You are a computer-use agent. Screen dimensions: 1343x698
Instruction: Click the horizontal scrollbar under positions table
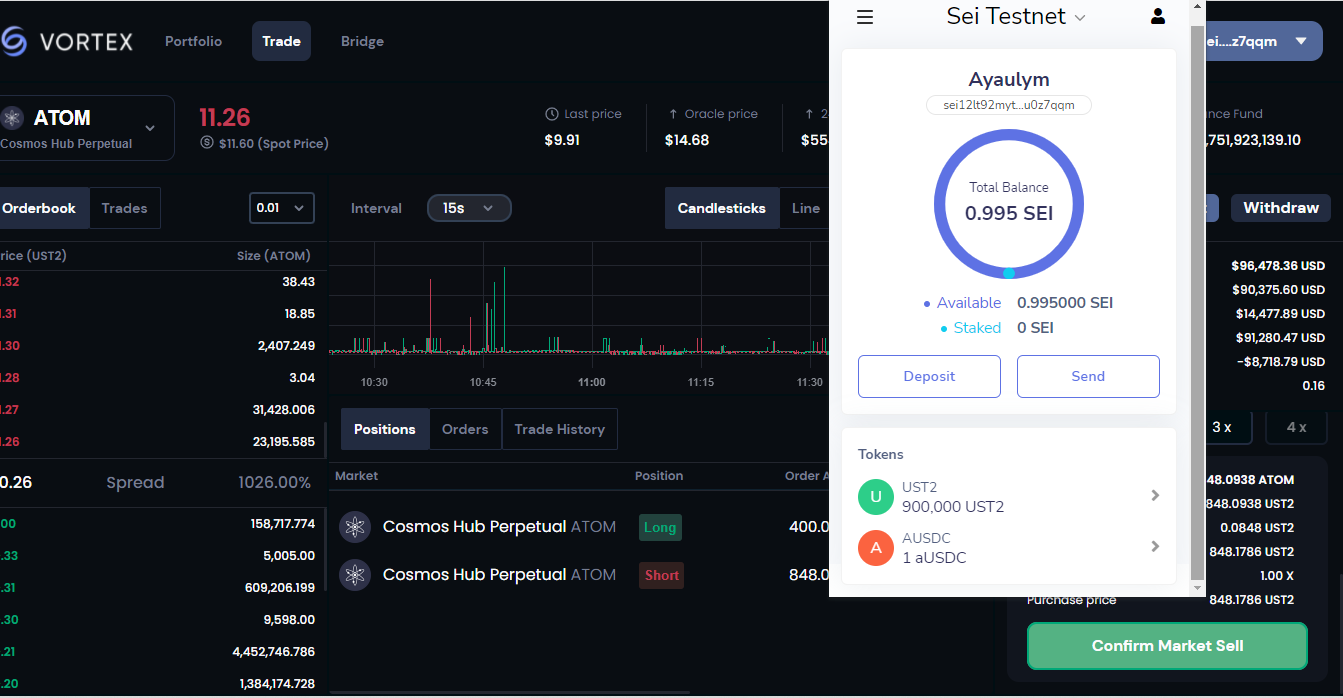click(510, 691)
